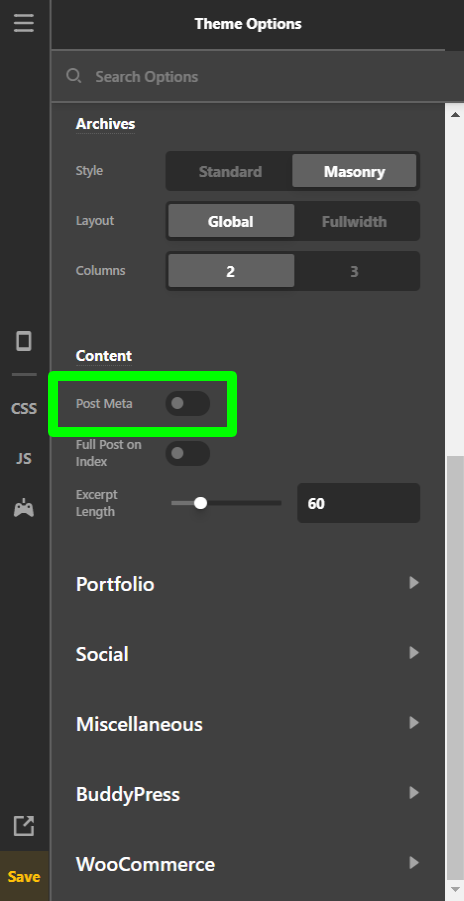Expand the Social section

tap(248, 654)
